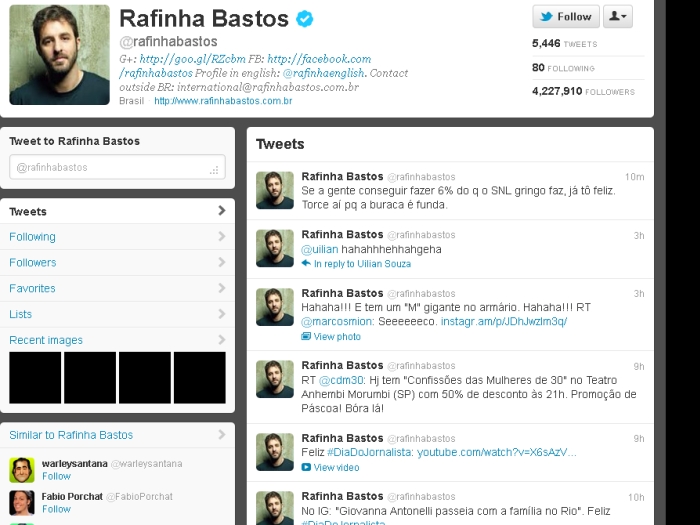The height and width of the screenshot is (525, 700).
Task: Follow Fabio Porchat from suggestions
Action: (x=56, y=509)
